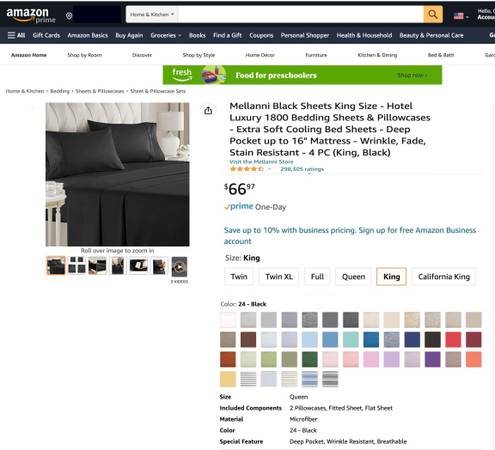
Task: Play the product video thumbnail
Action: click(x=179, y=266)
